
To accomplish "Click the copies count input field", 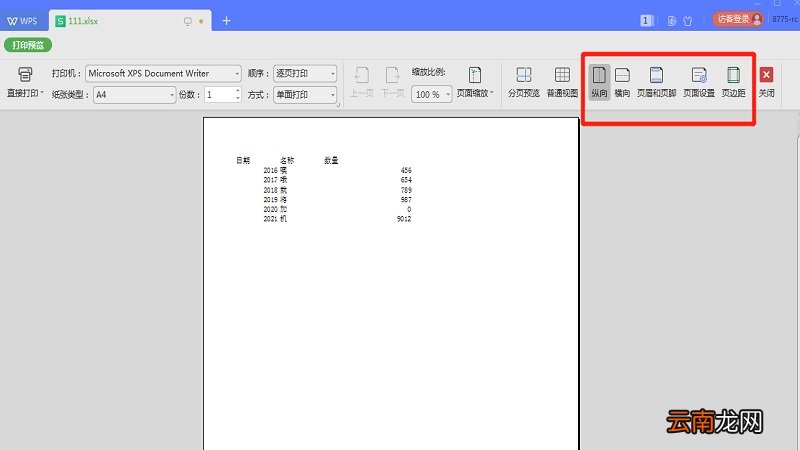I will tap(219, 95).
